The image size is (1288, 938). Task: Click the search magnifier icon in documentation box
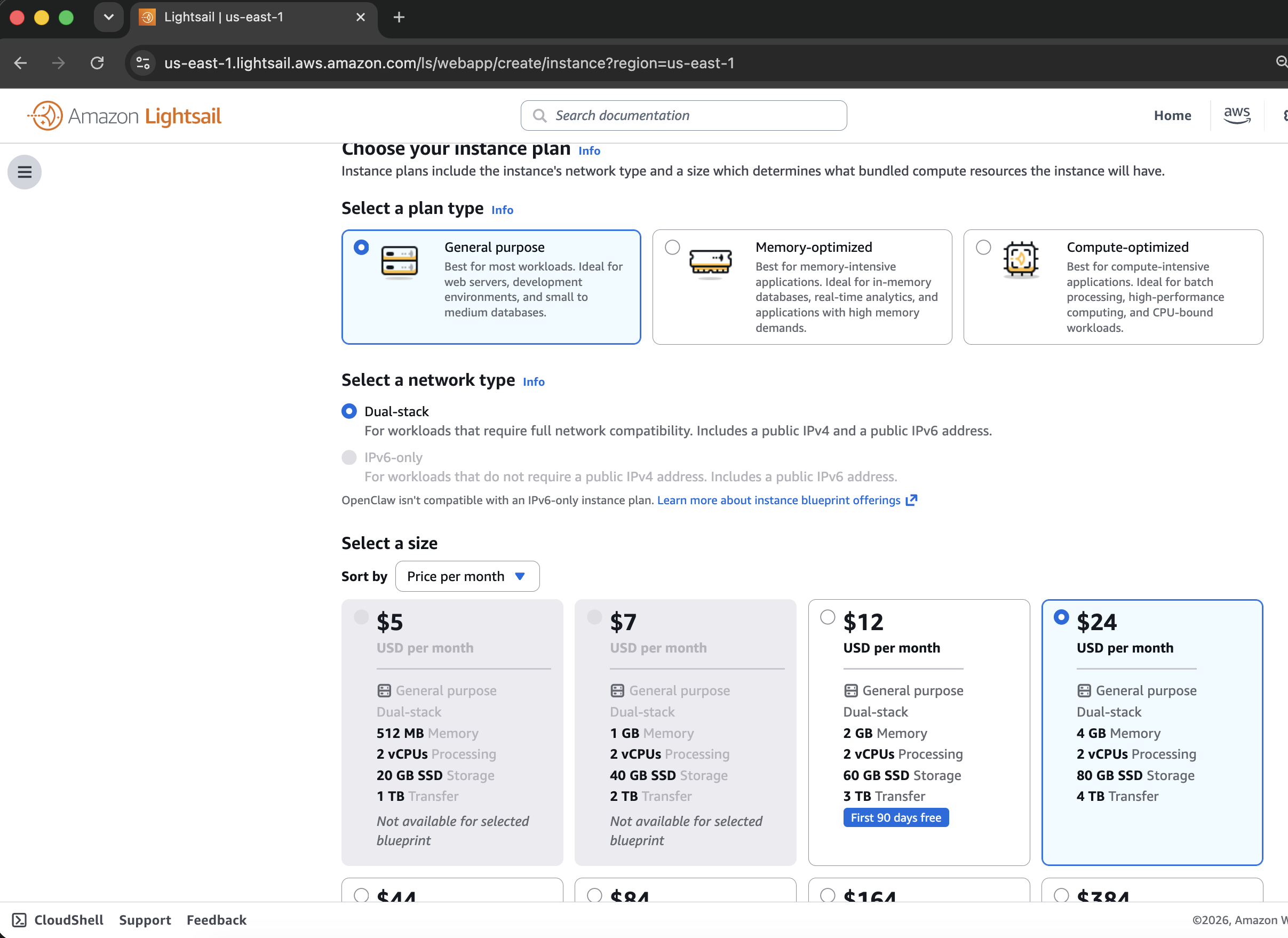coord(539,116)
